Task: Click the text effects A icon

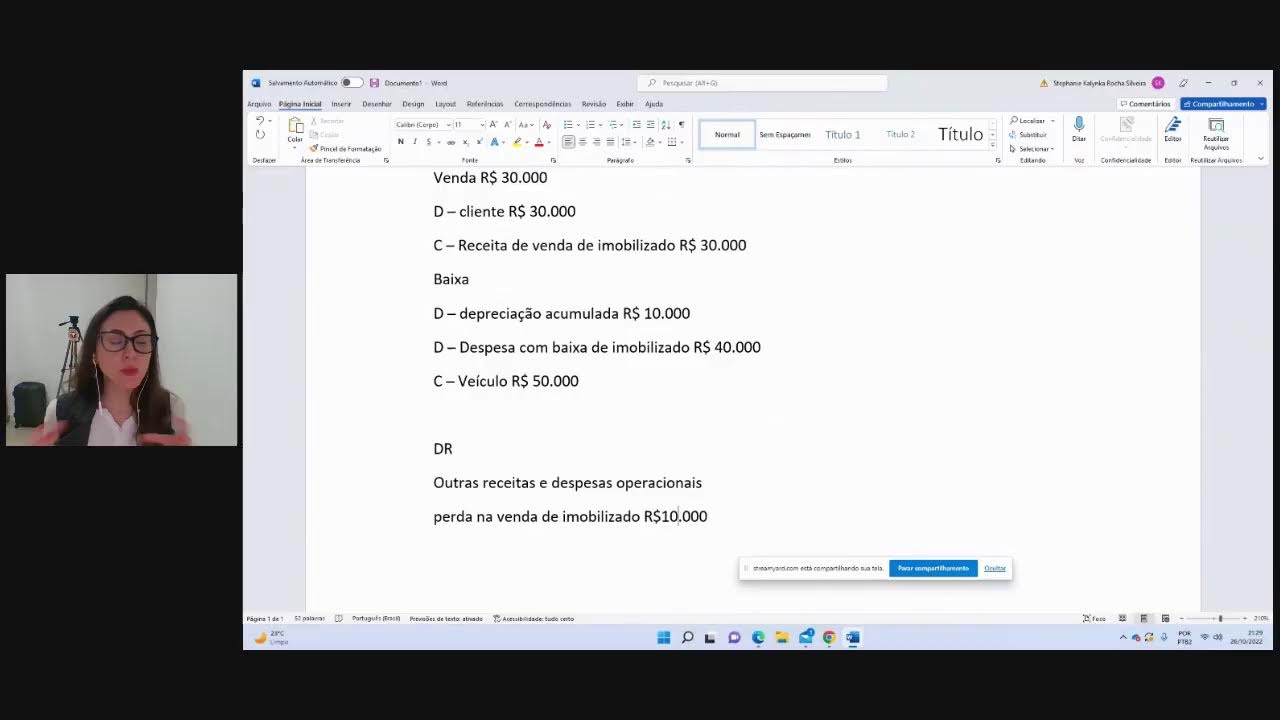Action: pos(494,142)
